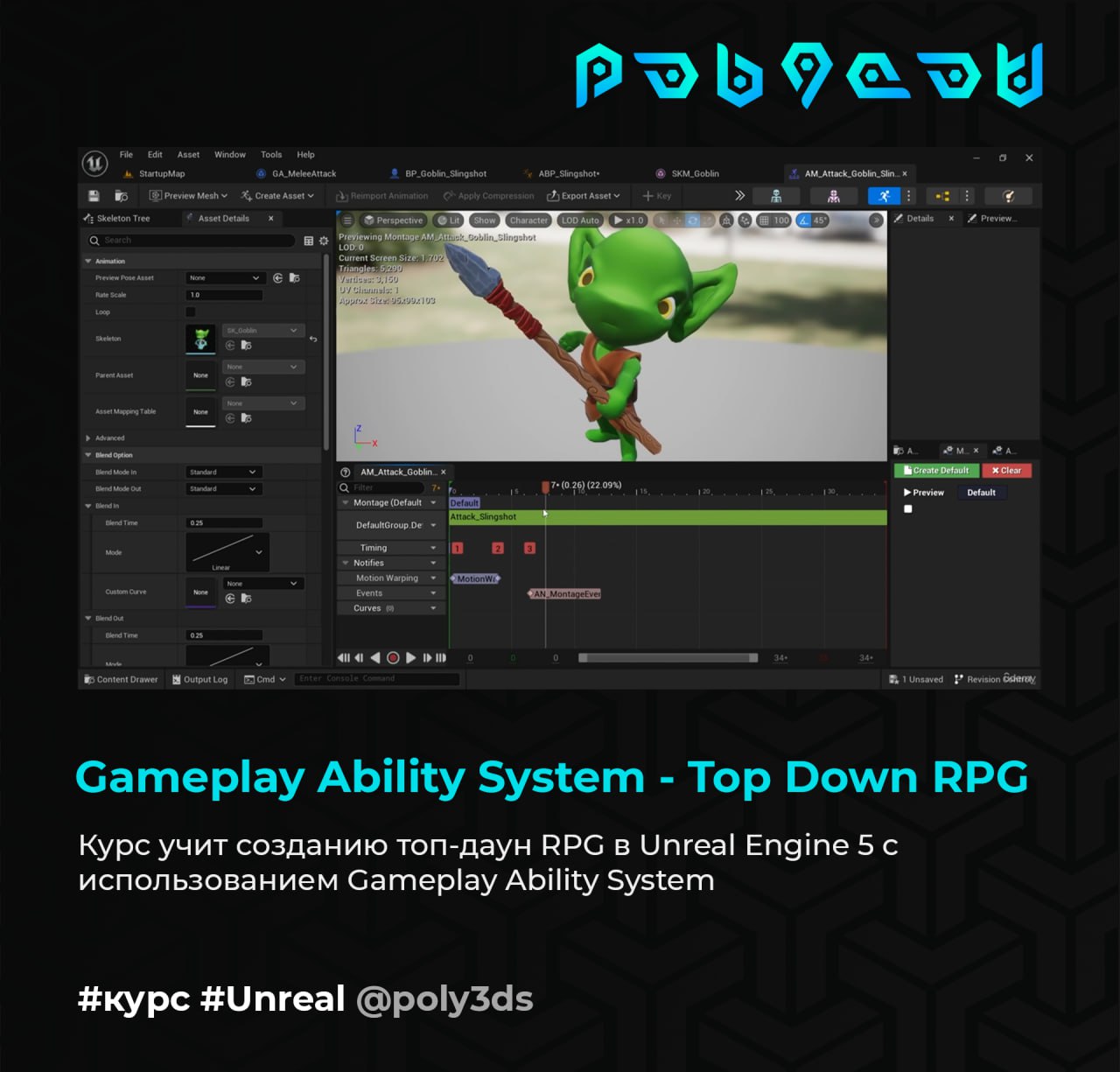Play the montage in reverse
The height and width of the screenshot is (1072, 1120).
click(x=375, y=658)
